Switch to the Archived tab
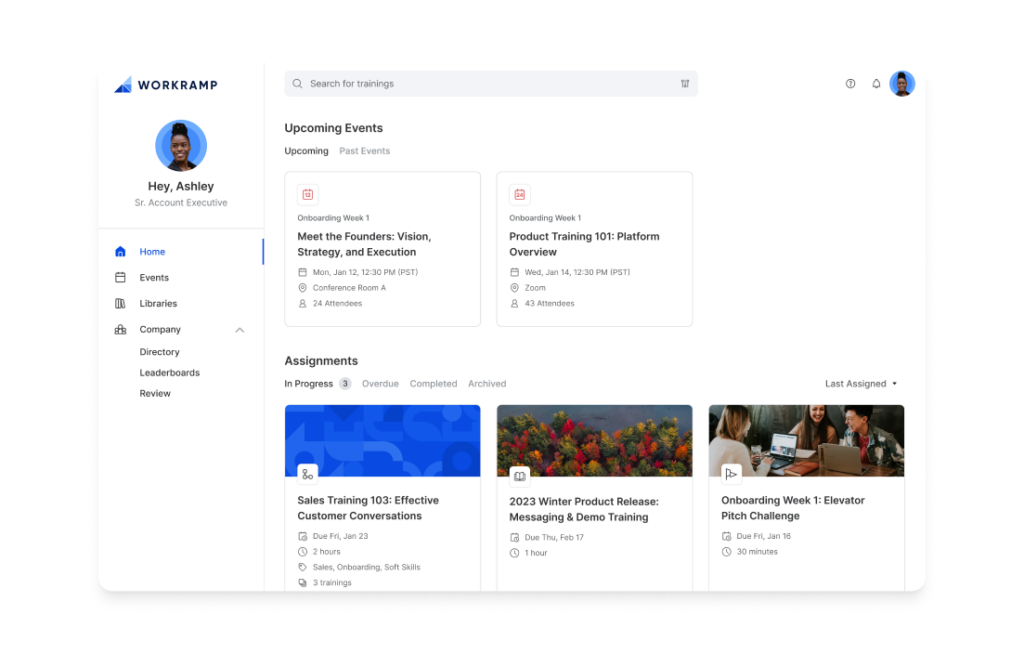The height and width of the screenshot is (654, 1024). pos(487,384)
